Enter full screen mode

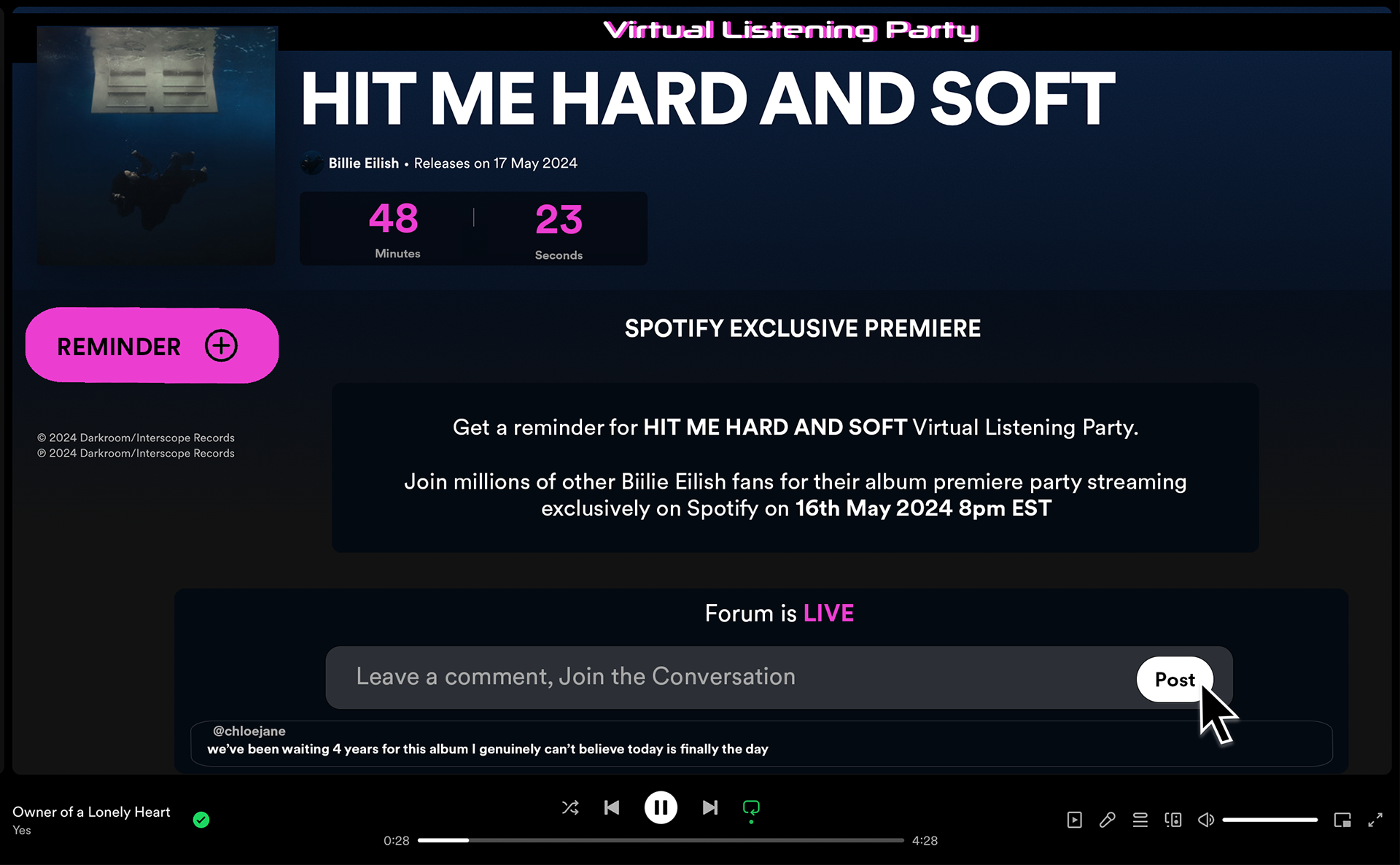tap(1375, 820)
